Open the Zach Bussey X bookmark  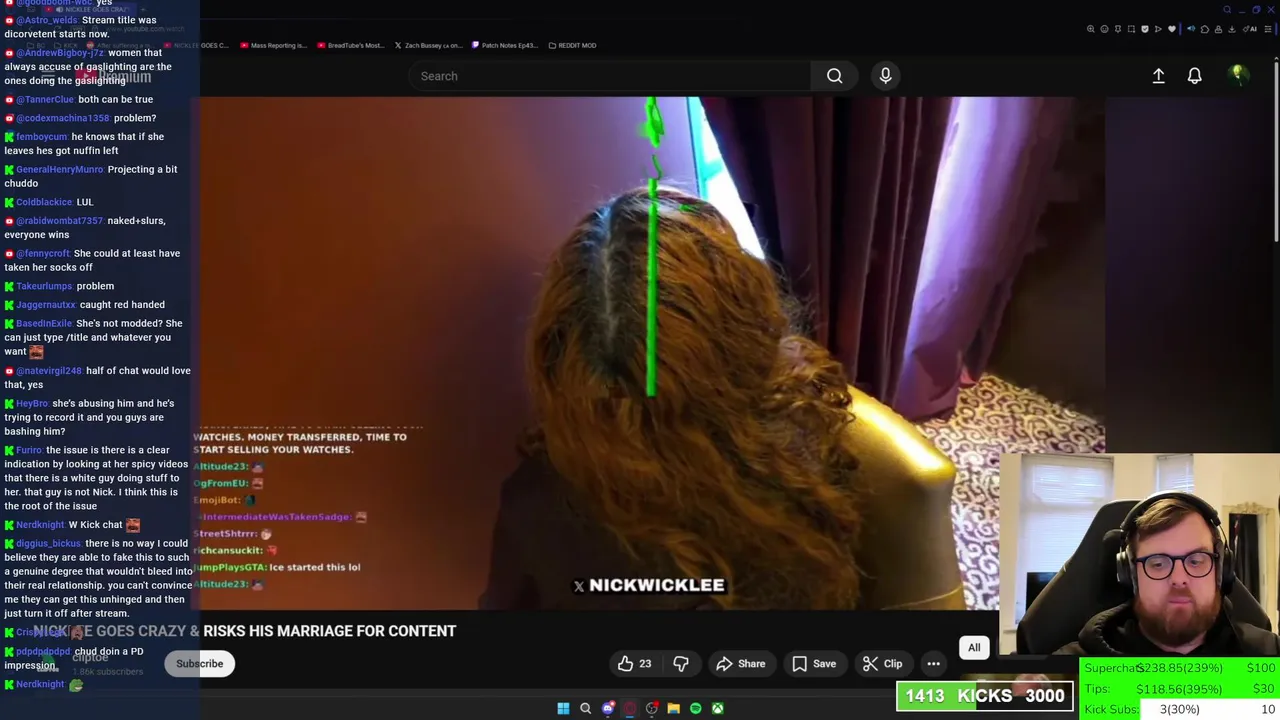click(x=428, y=45)
